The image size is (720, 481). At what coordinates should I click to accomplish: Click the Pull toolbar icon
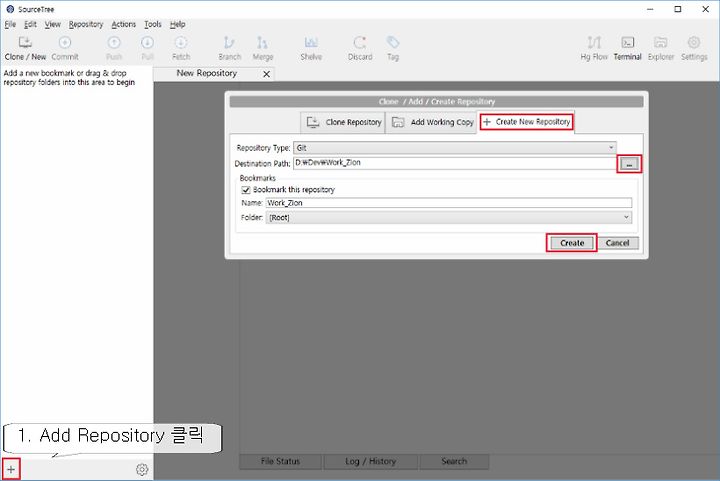point(147,43)
